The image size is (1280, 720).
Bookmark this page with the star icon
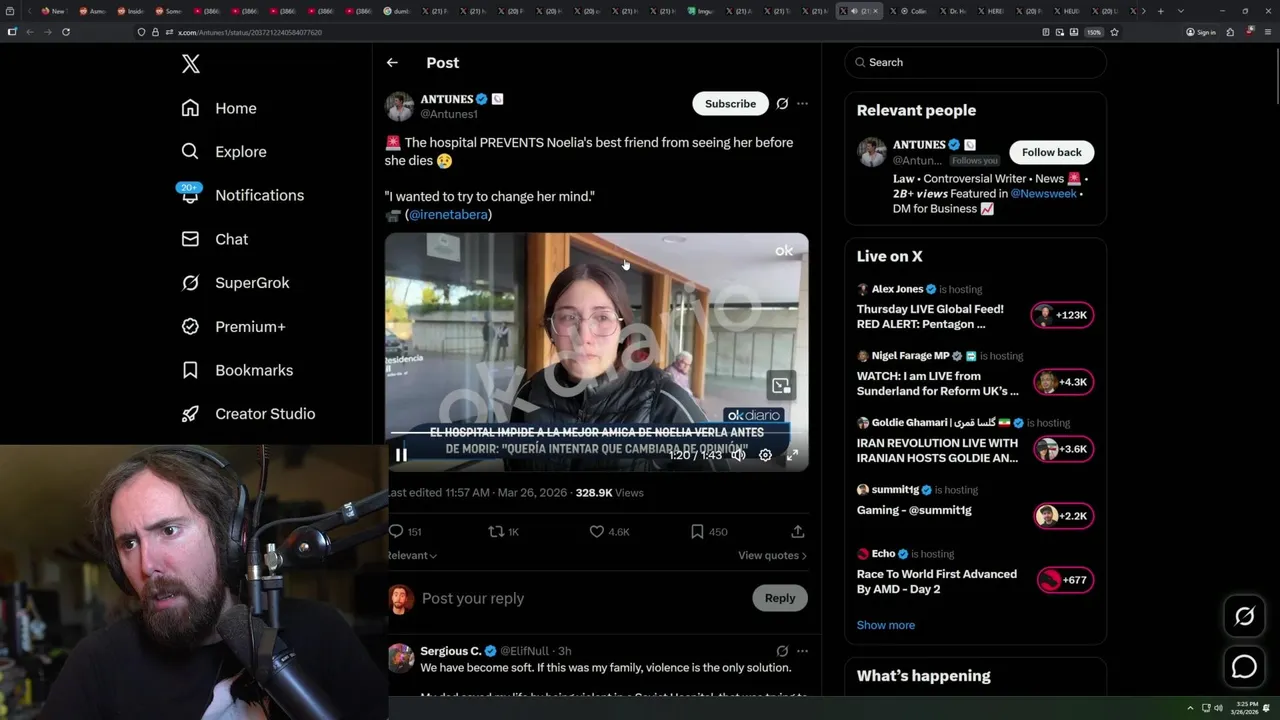[1114, 32]
